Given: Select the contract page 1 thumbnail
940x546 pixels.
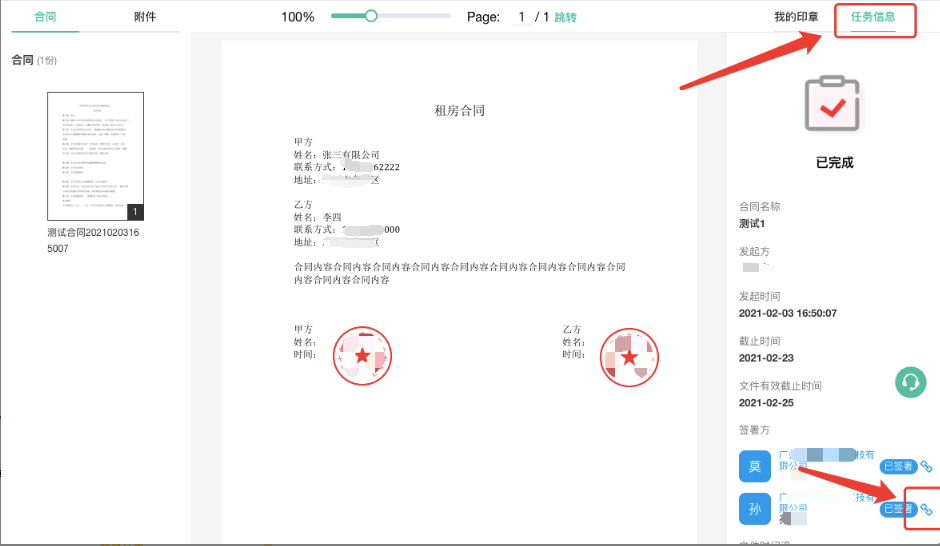Looking at the screenshot, I should (96, 156).
